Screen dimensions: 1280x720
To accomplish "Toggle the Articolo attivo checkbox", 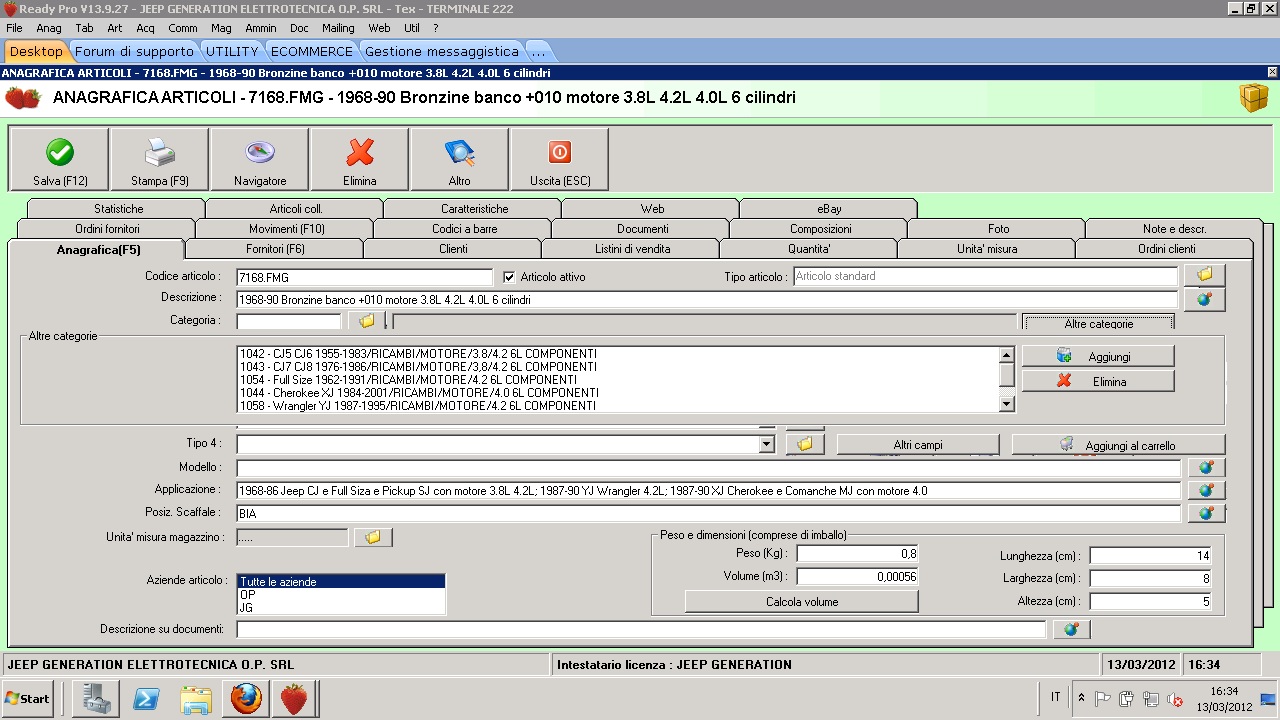I will tap(509, 277).
